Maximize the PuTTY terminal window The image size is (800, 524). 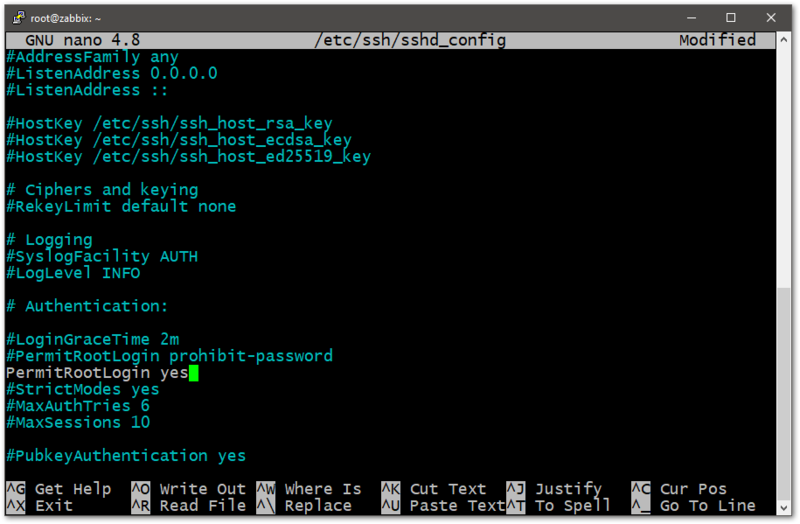click(x=731, y=17)
